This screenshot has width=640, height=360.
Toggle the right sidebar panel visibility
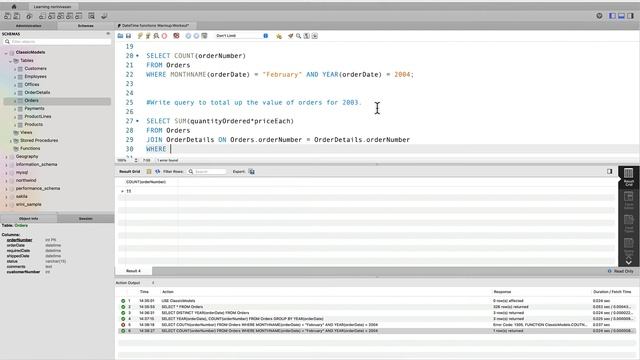630,16
